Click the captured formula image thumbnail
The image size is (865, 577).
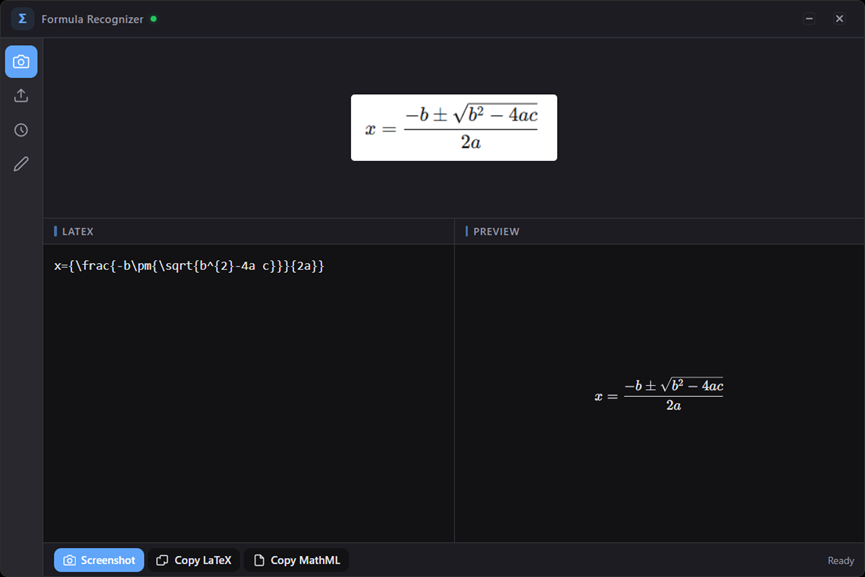click(454, 127)
